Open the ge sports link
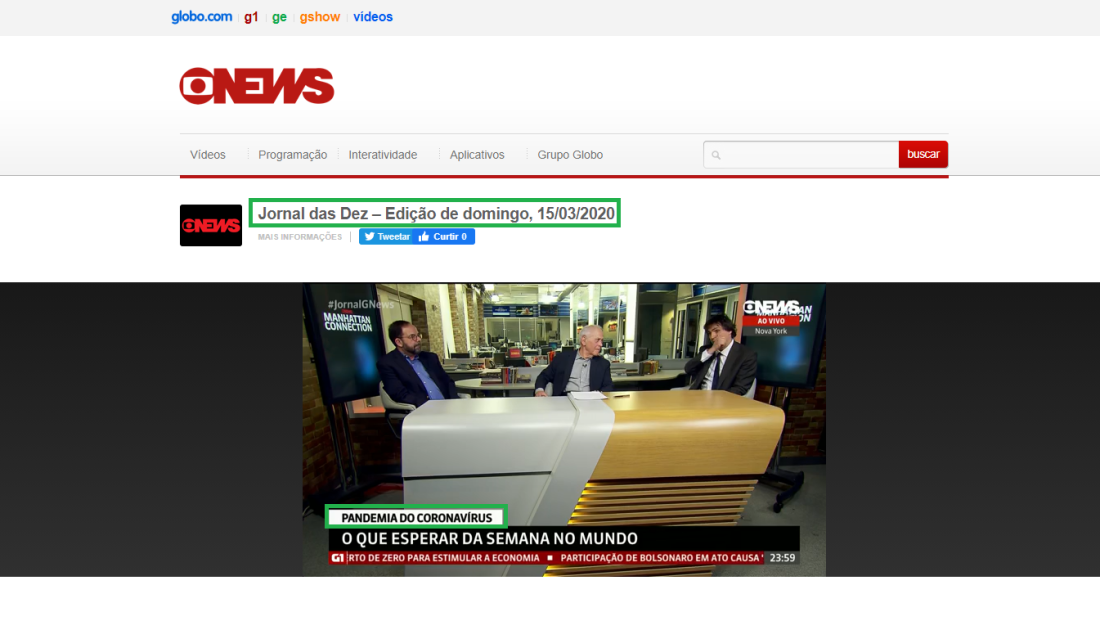Screen dimensions: 1100x639 pos(279,17)
